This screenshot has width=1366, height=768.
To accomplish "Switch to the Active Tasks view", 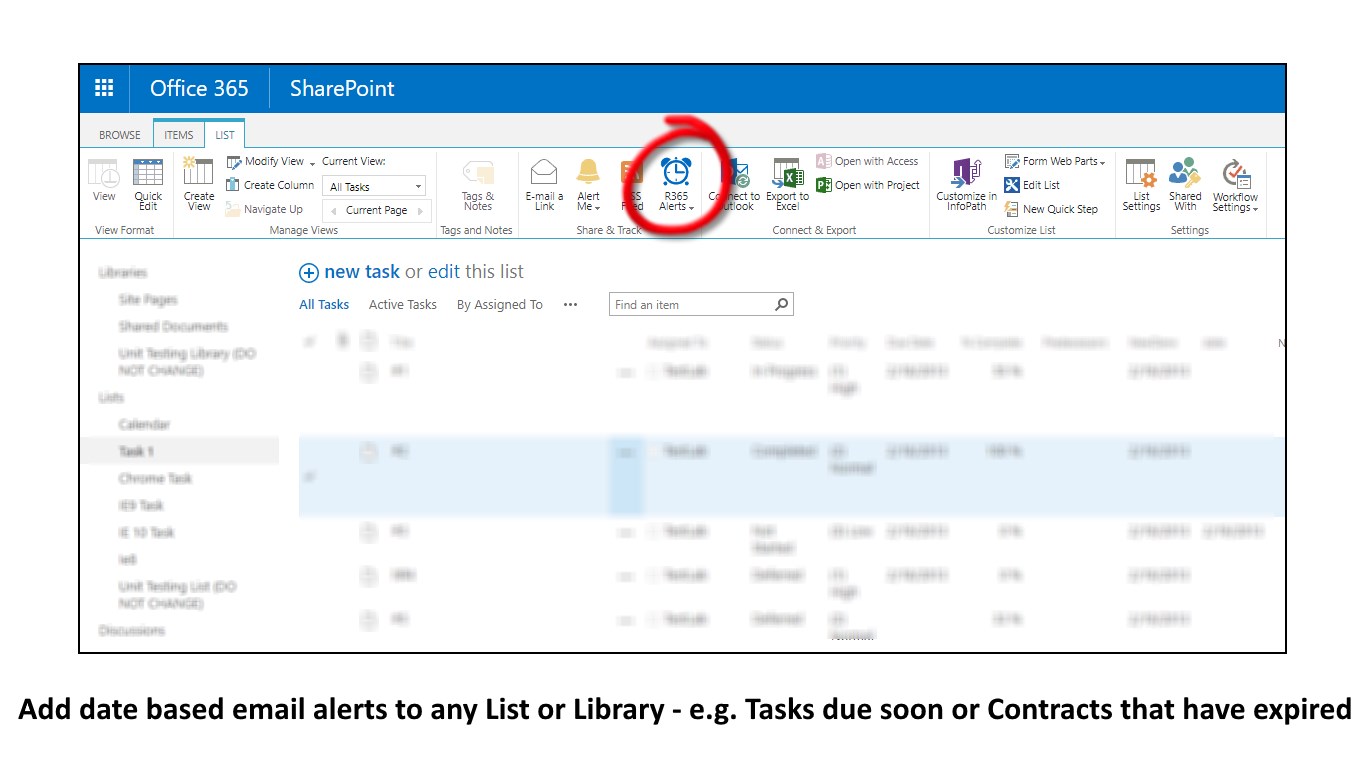I will 403,305.
